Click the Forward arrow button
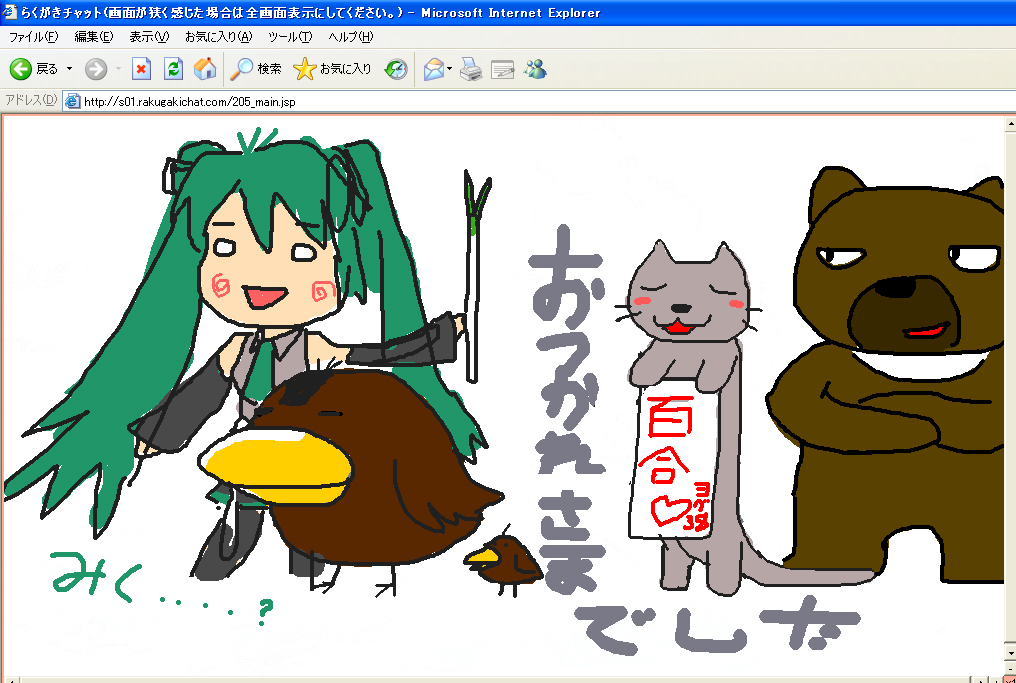1016x683 pixels. click(96, 69)
